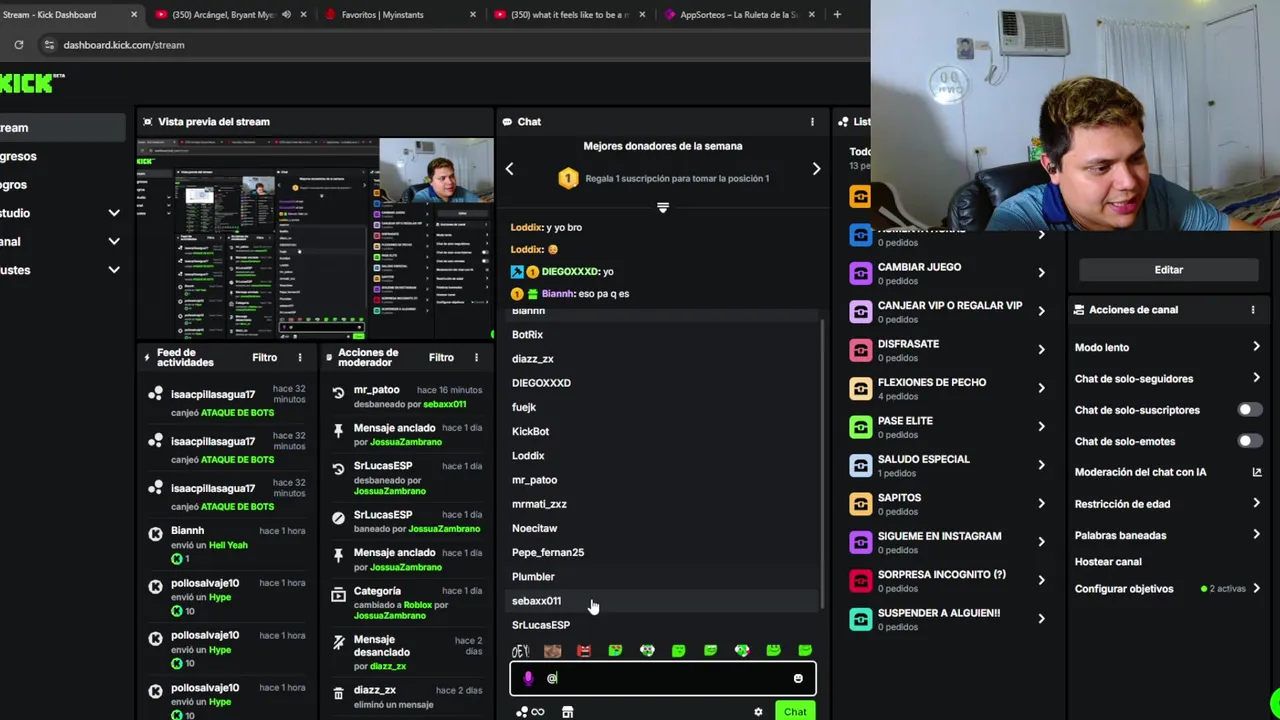The width and height of the screenshot is (1280, 720).
Task: Open external link icon for Moderación del chat con IA
Action: tap(1257, 472)
